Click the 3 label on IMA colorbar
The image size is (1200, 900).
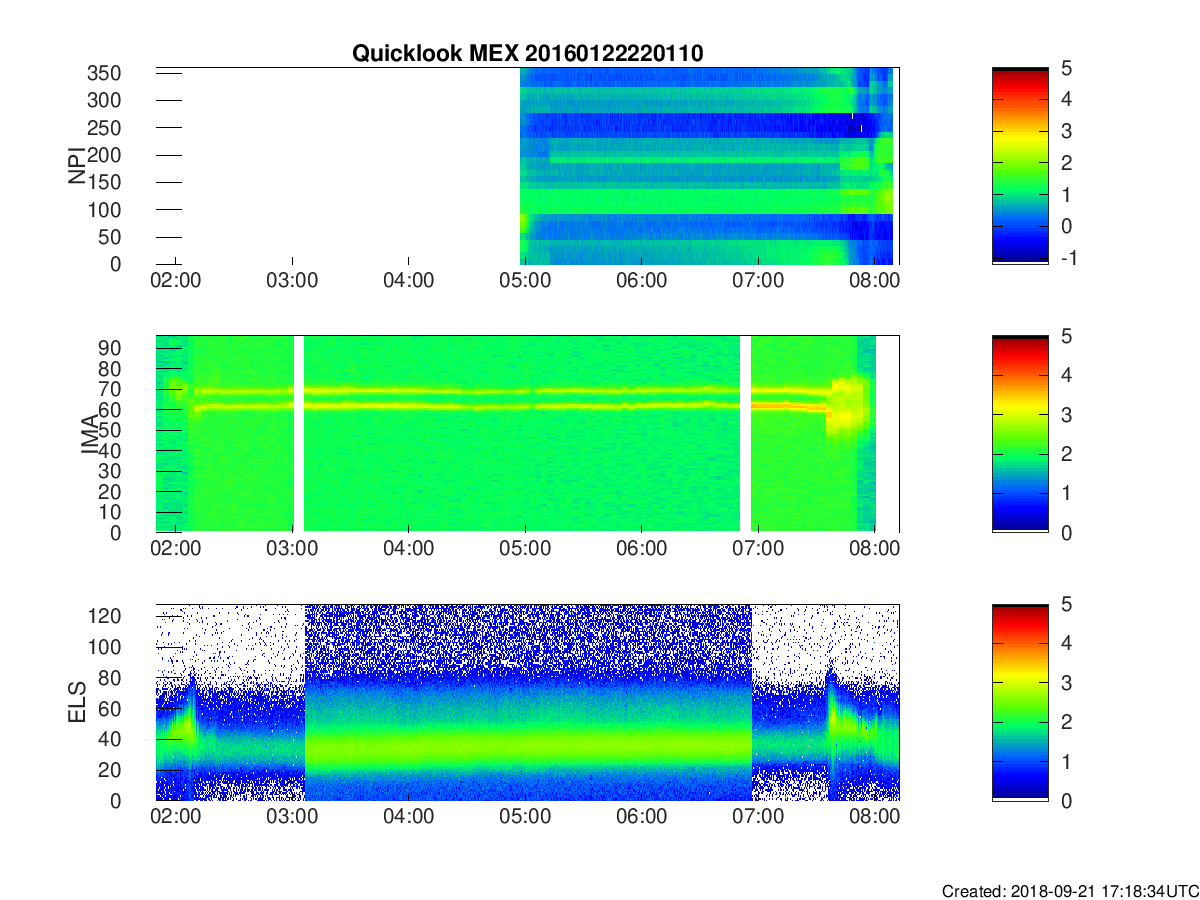(x=1066, y=414)
